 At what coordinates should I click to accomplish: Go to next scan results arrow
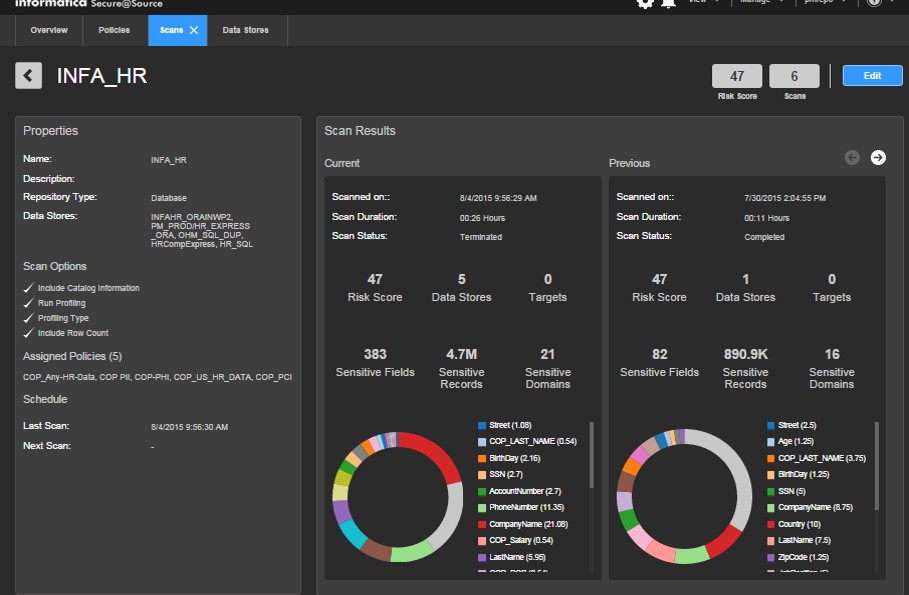(878, 157)
